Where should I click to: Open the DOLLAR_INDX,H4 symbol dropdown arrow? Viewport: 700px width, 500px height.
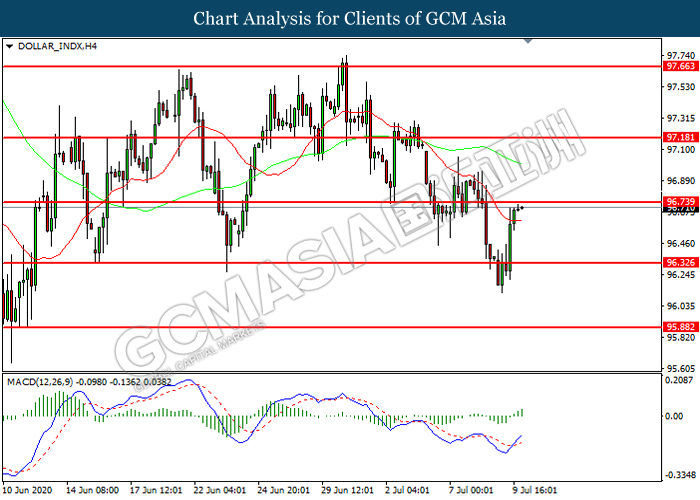[9, 46]
